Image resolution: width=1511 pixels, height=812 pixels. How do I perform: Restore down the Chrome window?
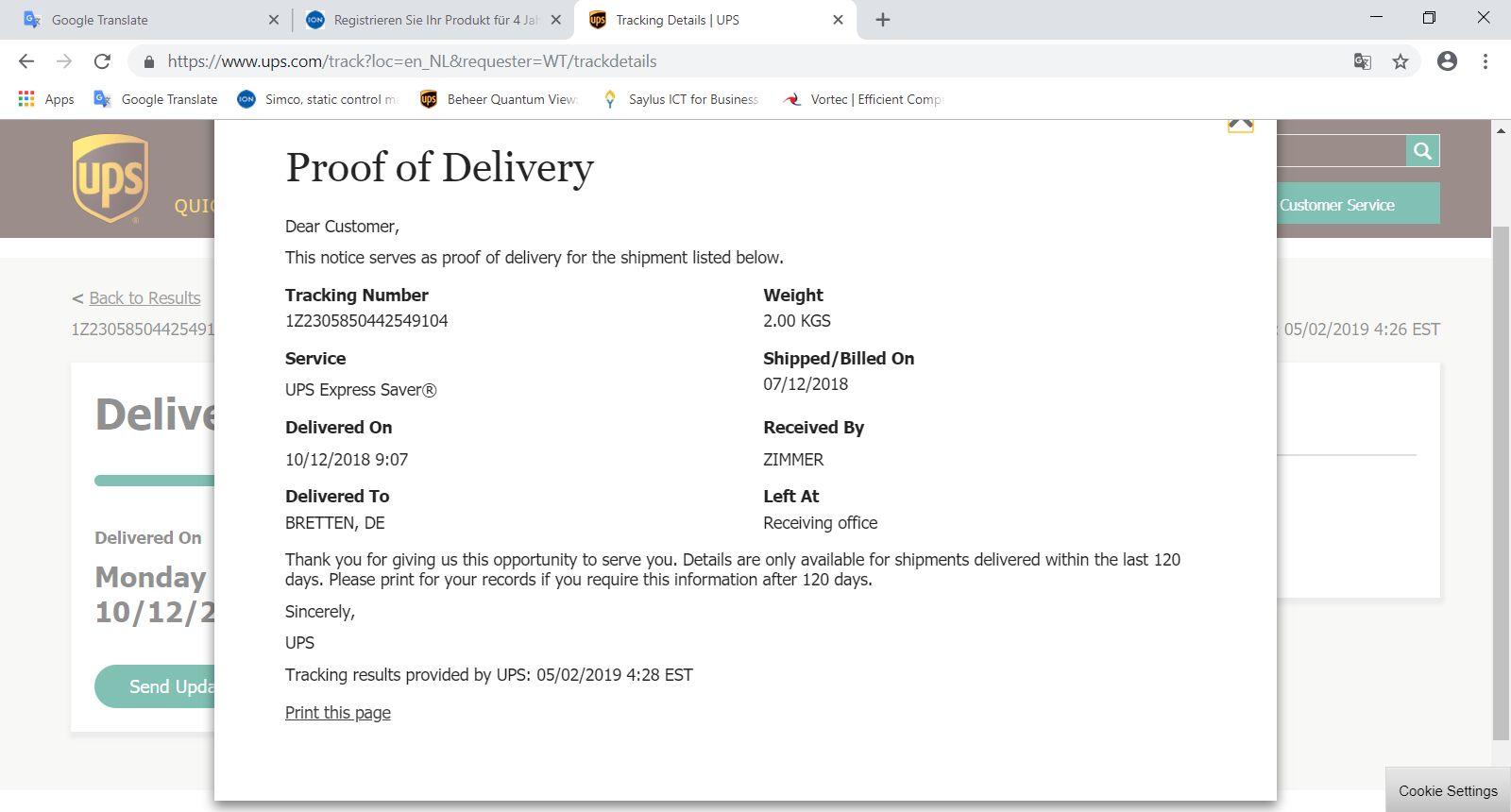[1429, 17]
